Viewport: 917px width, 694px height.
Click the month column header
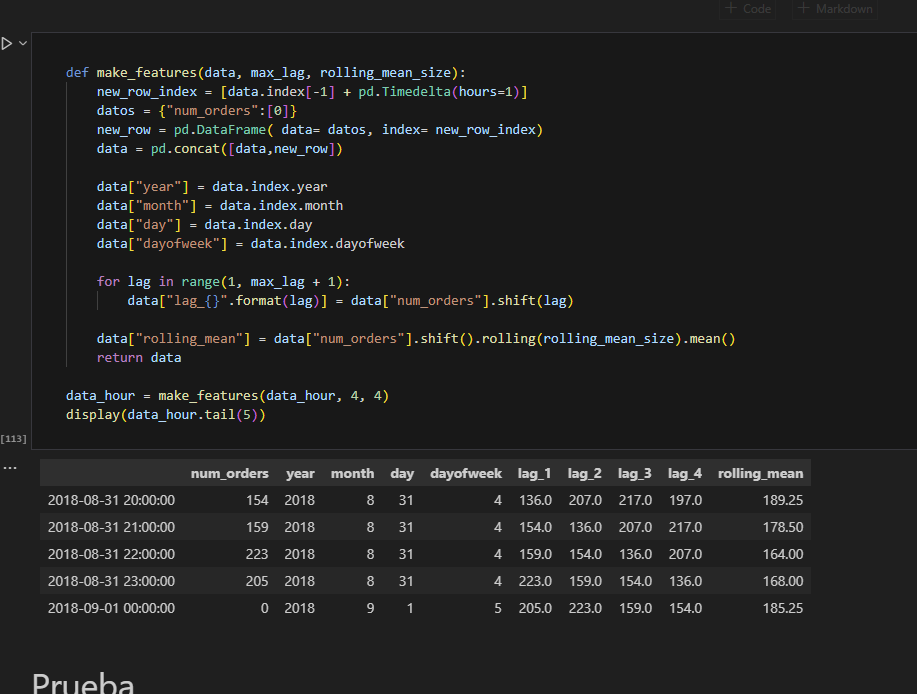(352, 474)
